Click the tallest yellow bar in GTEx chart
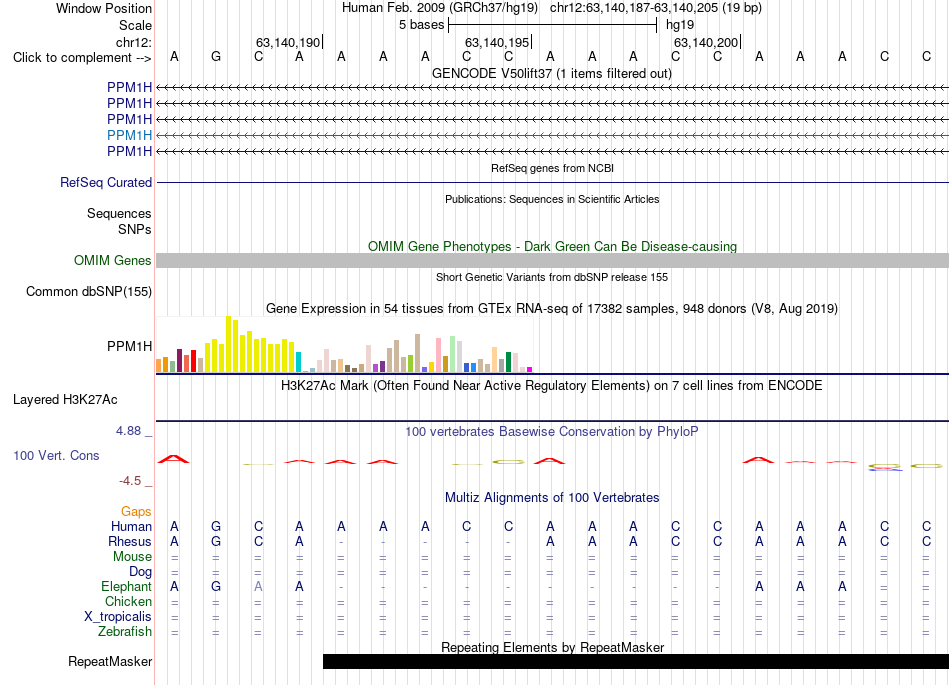 (x=228, y=343)
